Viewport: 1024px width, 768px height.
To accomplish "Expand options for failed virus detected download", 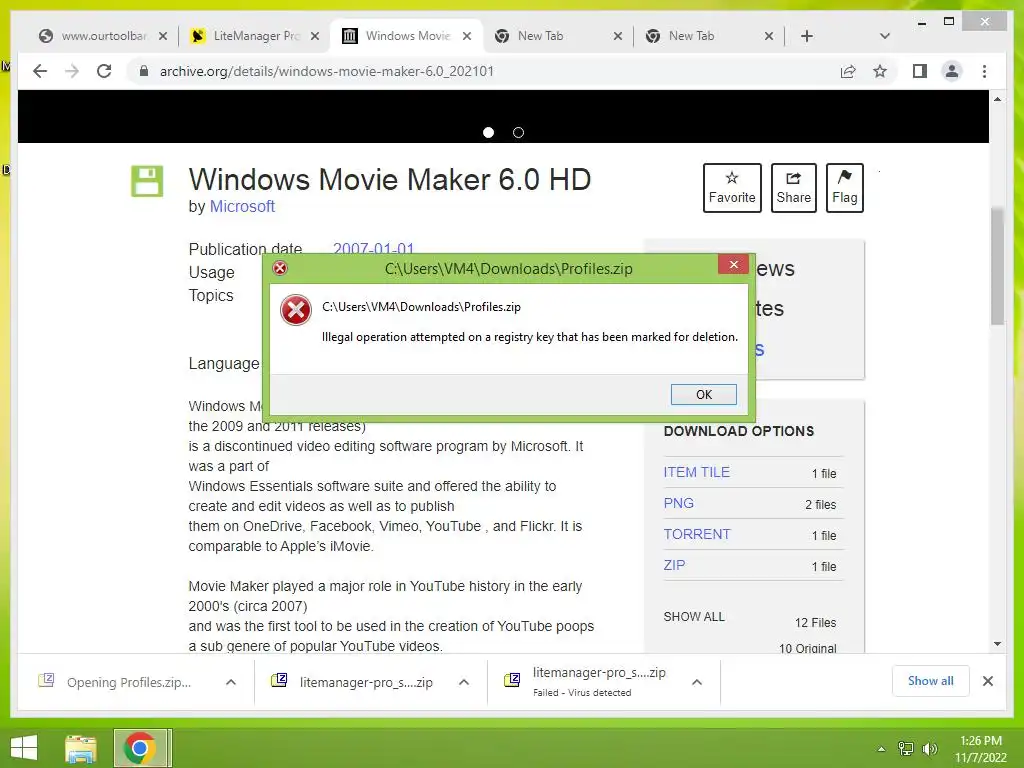I will click(697, 682).
